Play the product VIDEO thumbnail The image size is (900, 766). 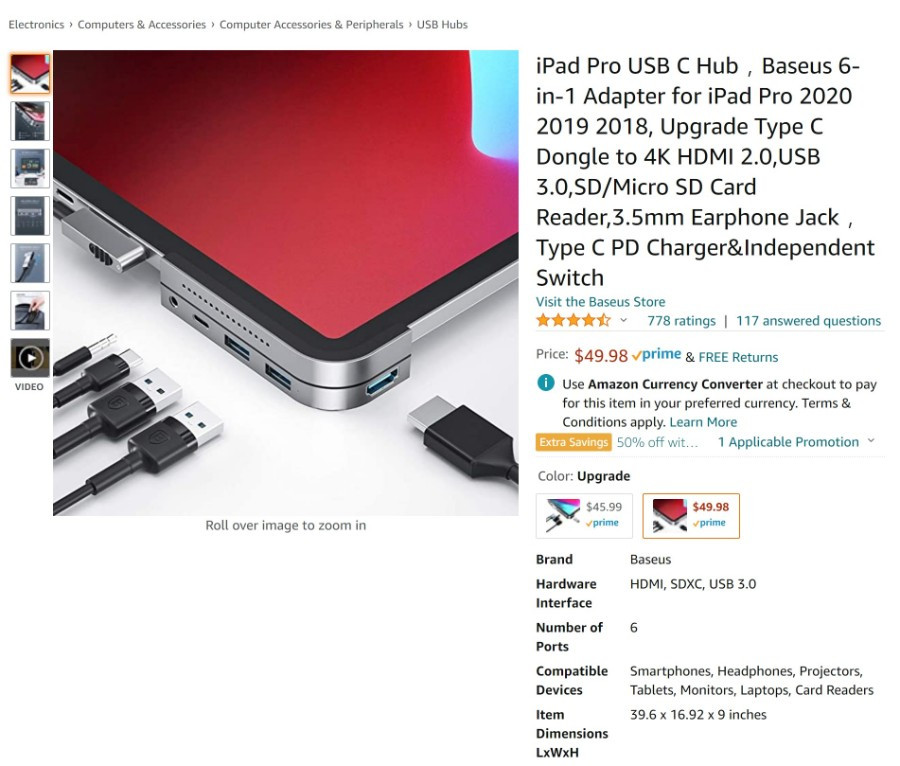point(30,358)
